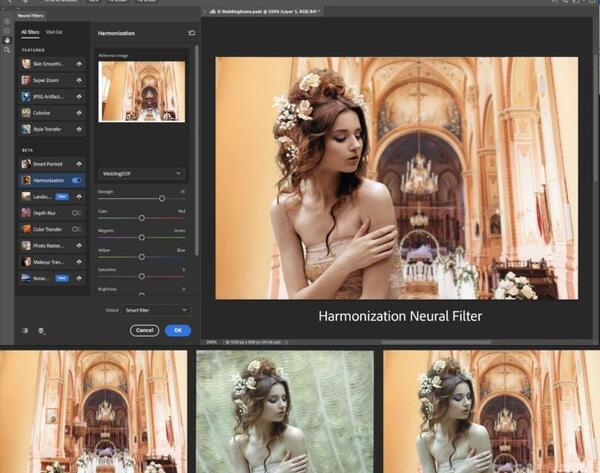600x473 pixels.
Task: Select the Hand tool in Neural Filters
Action: (x=7, y=40)
